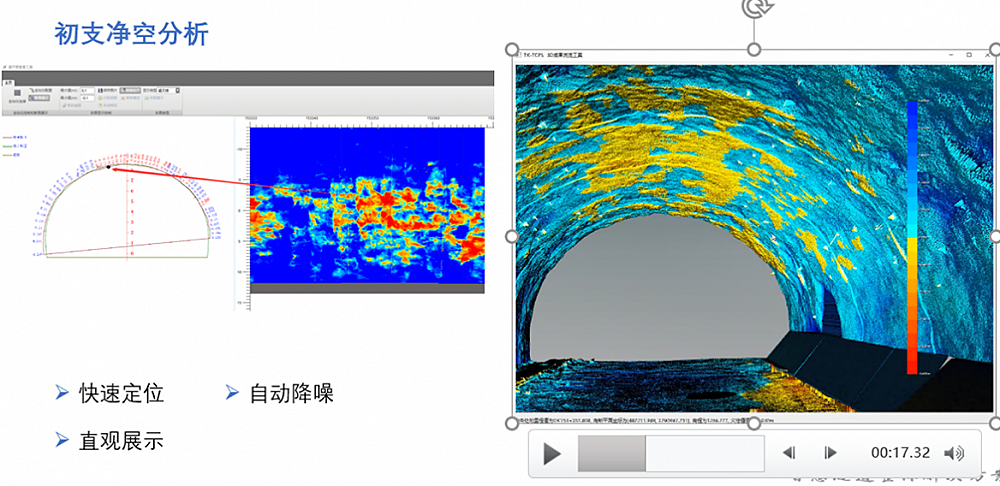The height and width of the screenshot is (486, 1000).
Task: Select the tunnel cross-section diagram
Action: (x=125, y=210)
